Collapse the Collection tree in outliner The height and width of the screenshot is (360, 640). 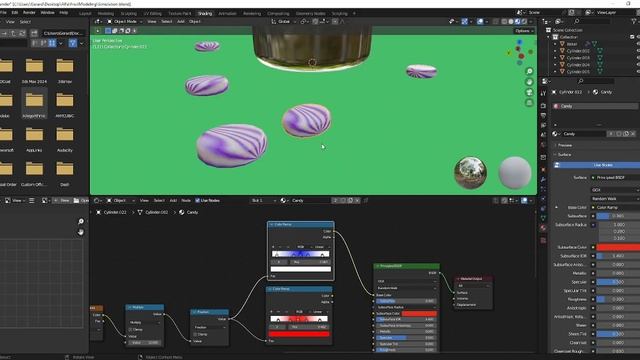tap(549, 37)
